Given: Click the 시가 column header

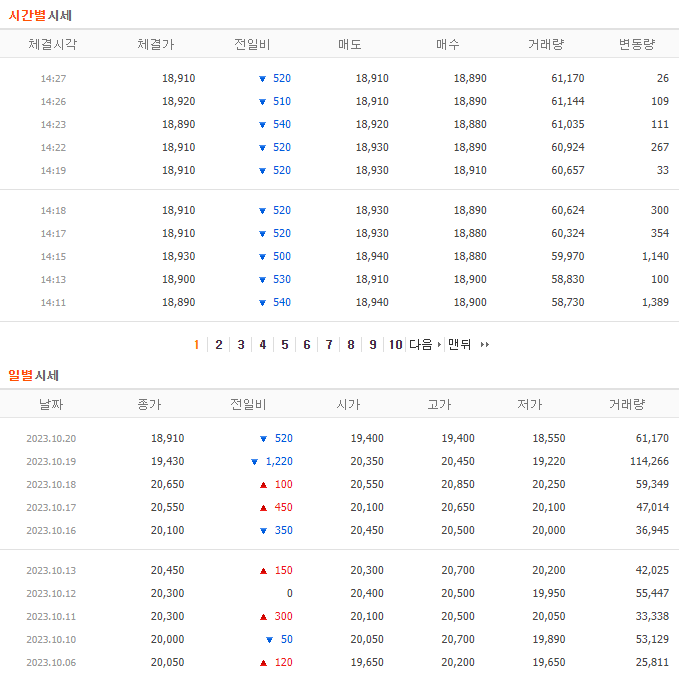Looking at the screenshot, I should pyautogui.click(x=348, y=404).
